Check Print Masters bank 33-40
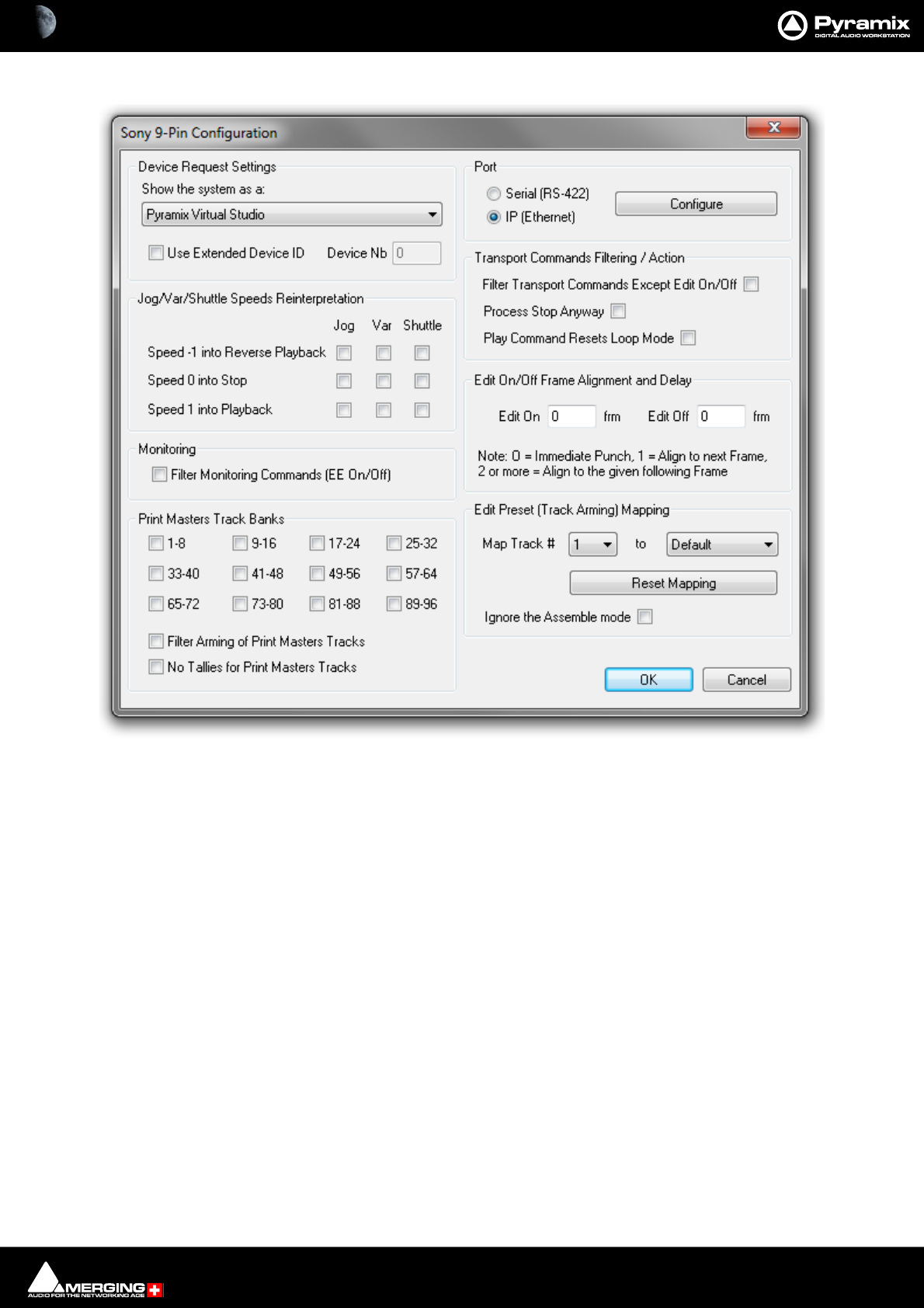Viewport: 924px width, 1308px height. point(156,573)
